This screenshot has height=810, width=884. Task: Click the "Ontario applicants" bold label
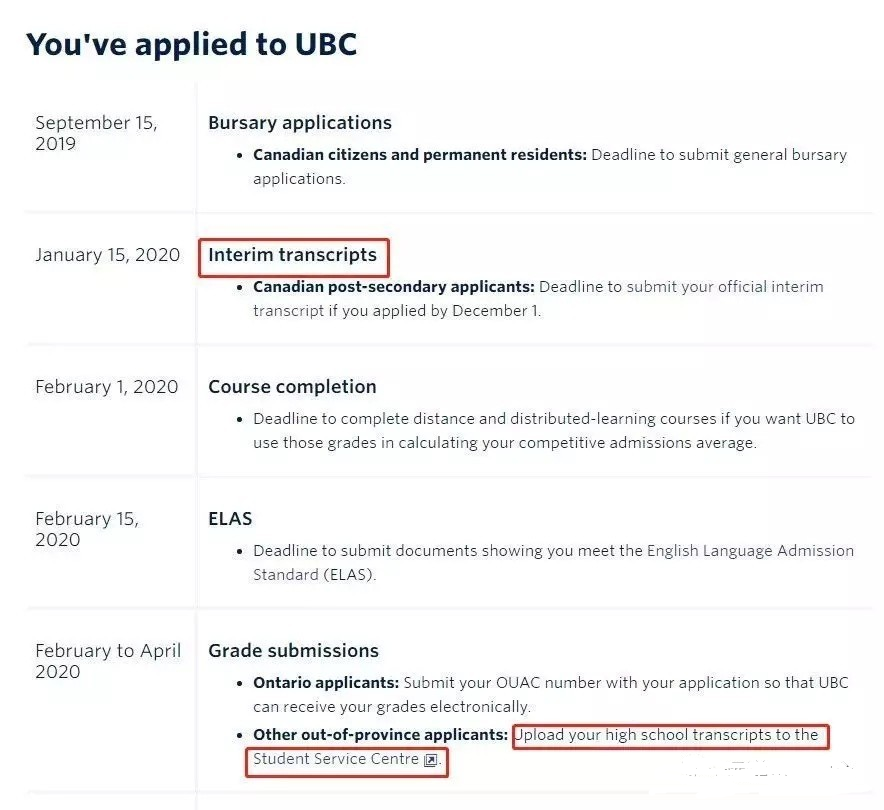[x=326, y=683]
